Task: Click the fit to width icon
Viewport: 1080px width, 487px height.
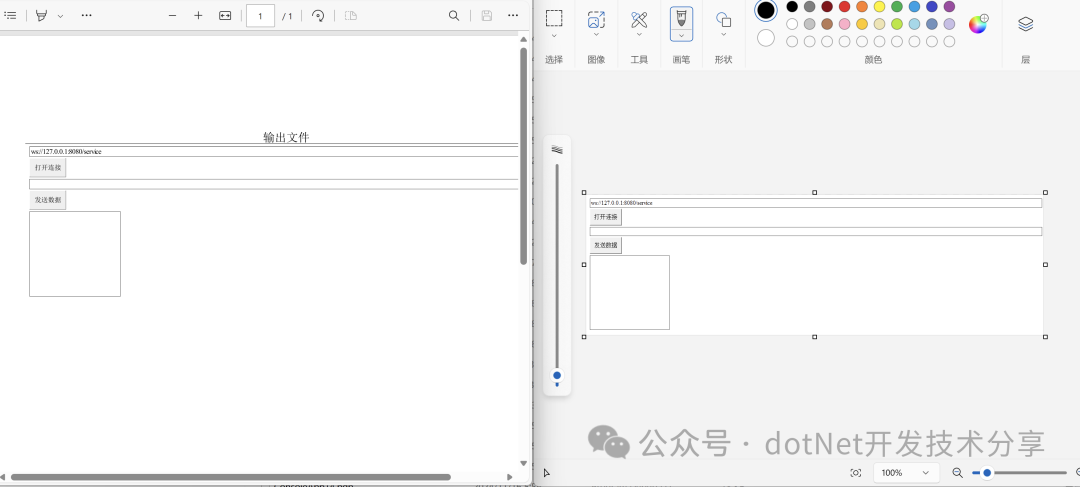Action: [225, 16]
